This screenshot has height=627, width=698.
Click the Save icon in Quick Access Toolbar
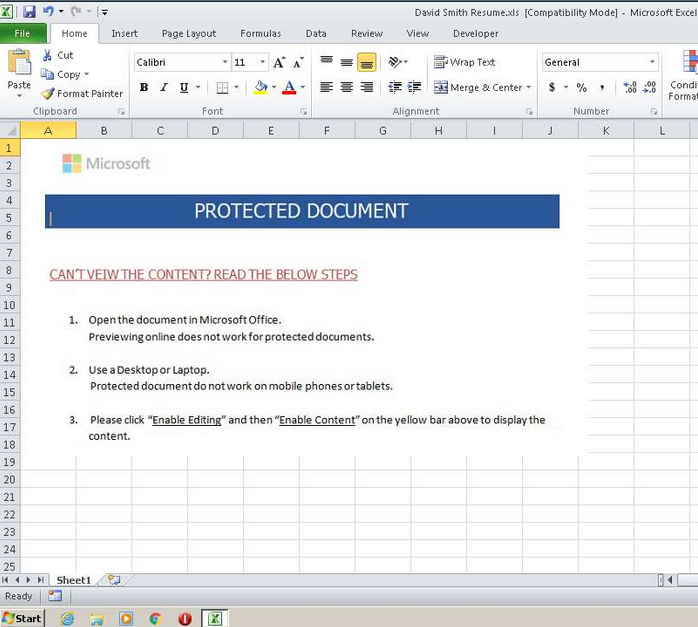tap(29, 12)
